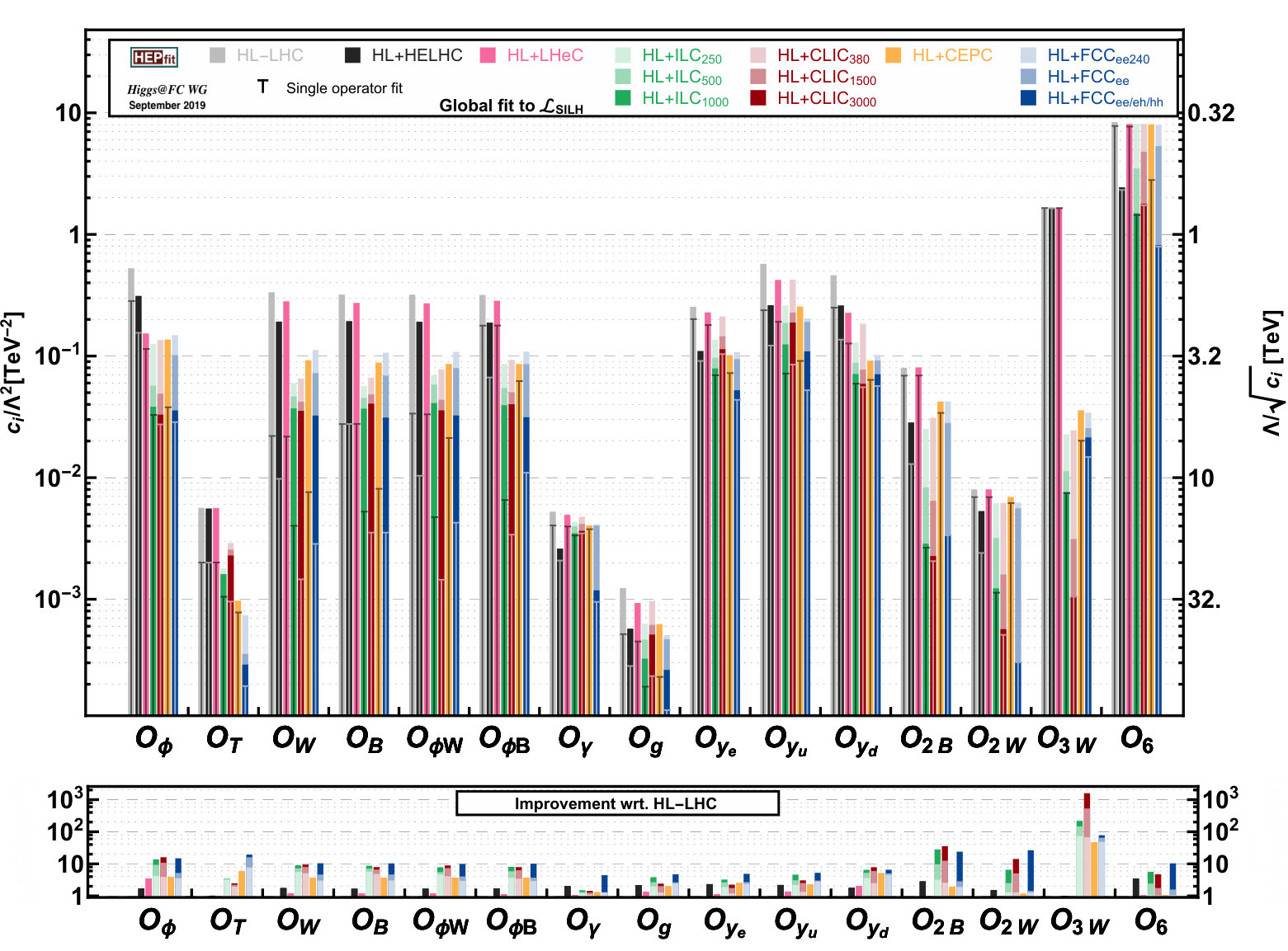Click the 'HL+CEPC' legend label
Screen dimensions: 1288x951
[x=952, y=55]
